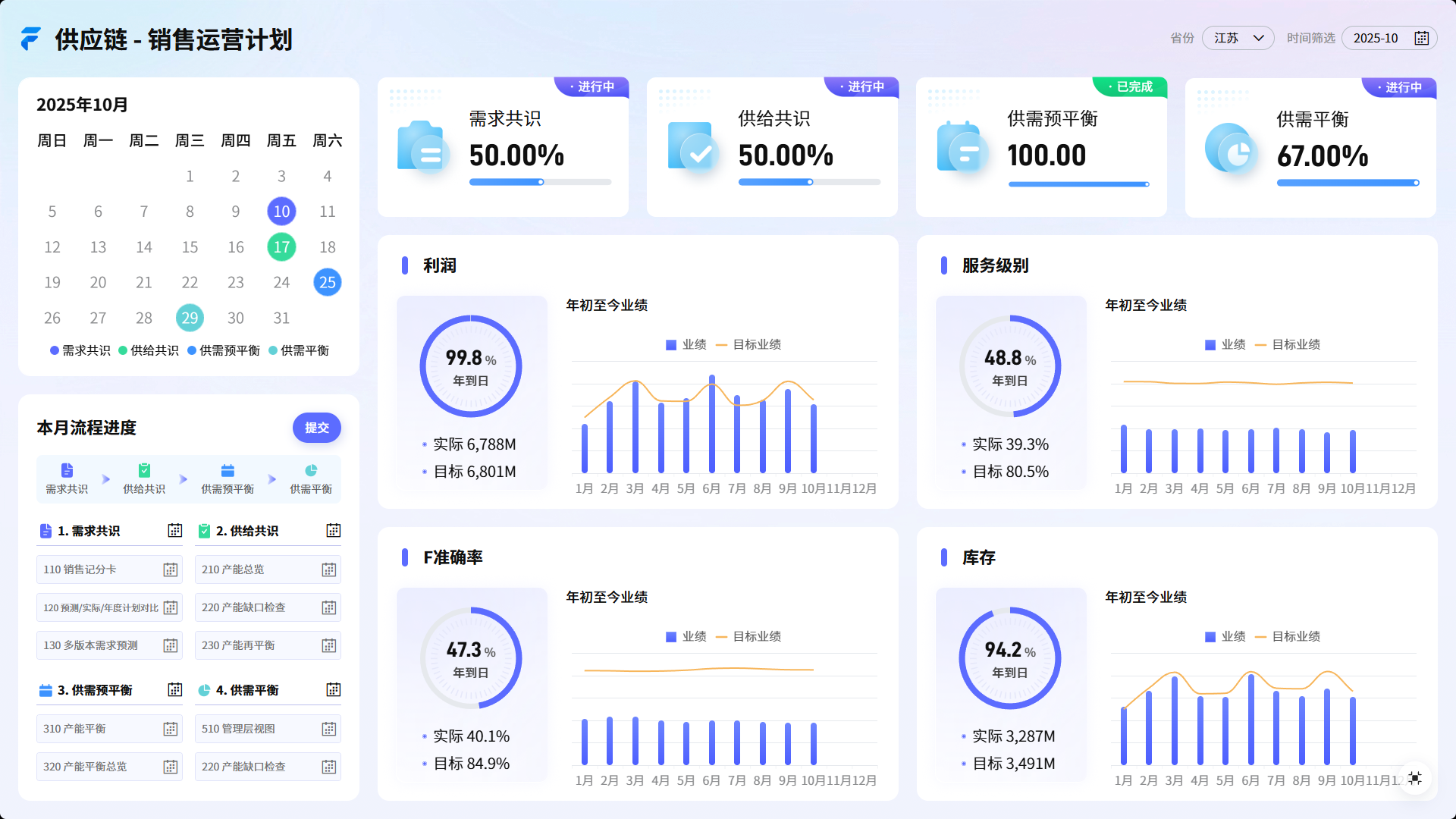Screen dimensions: 1456x819
Task: Click the 99.8% ring gauge in 利润
Action: (x=471, y=366)
